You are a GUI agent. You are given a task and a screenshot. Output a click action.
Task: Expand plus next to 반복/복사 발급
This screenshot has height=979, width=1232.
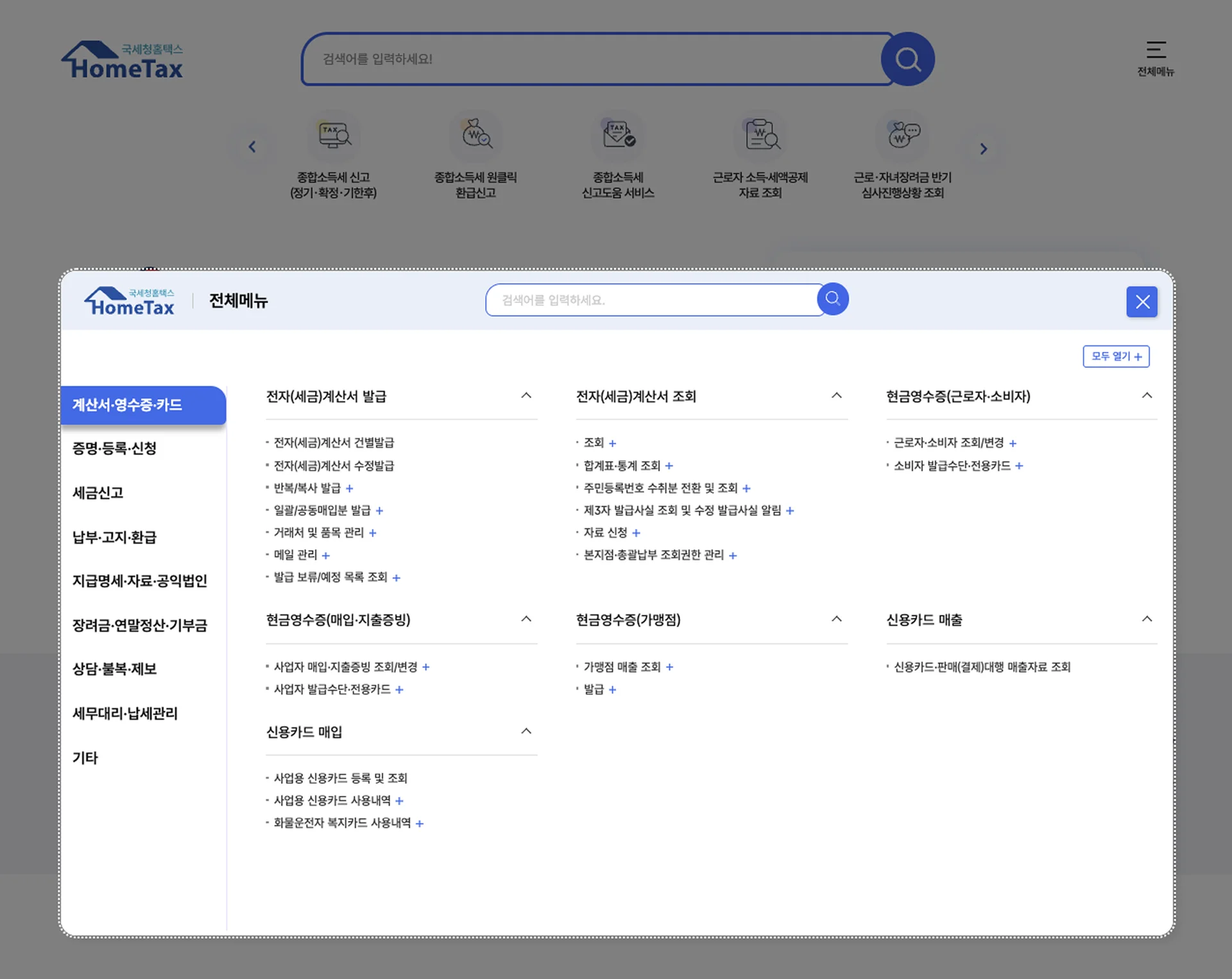(x=350, y=489)
